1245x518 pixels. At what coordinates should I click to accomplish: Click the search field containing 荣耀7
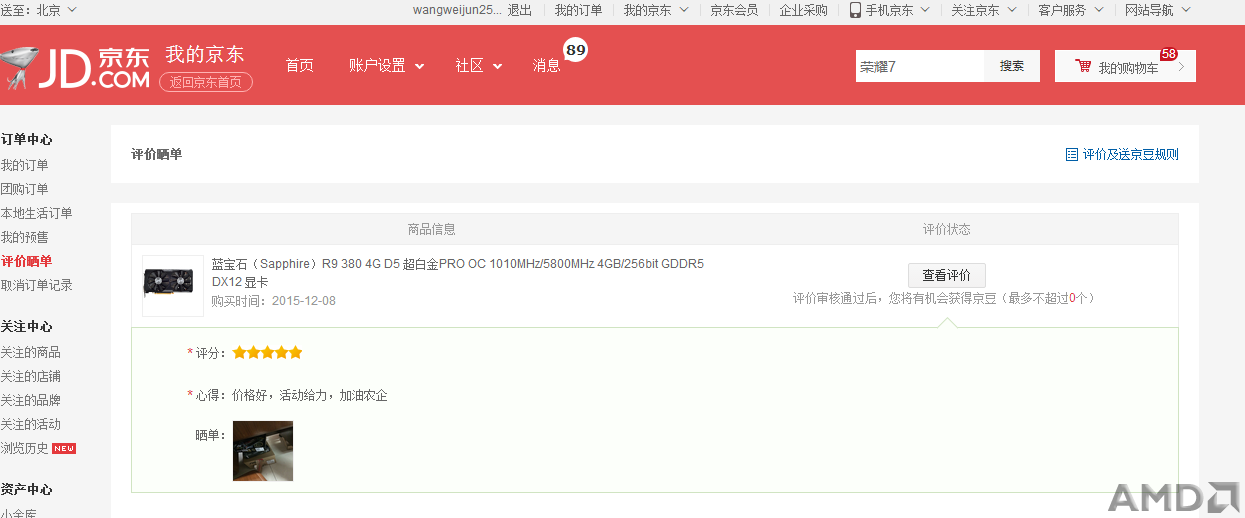point(920,66)
